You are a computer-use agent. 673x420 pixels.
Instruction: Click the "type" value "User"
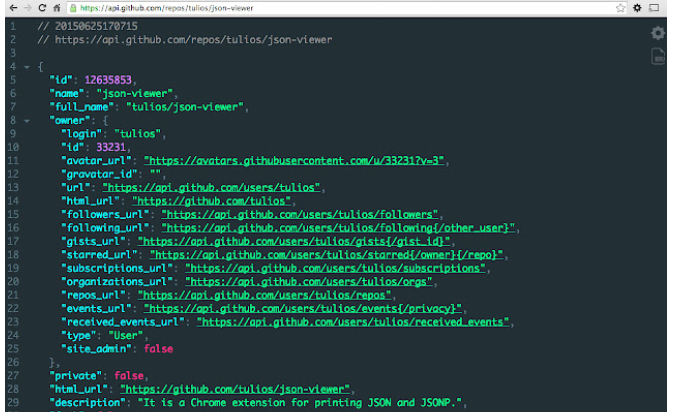tap(125, 335)
